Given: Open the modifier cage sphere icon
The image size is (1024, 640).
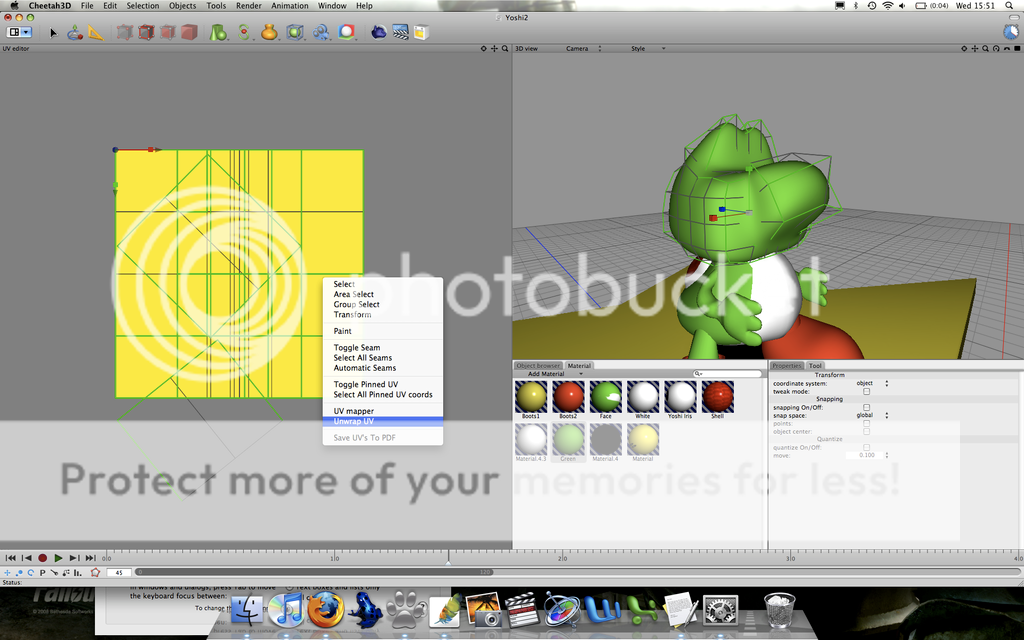Looking at the screenshot, I should click(295, 32).
